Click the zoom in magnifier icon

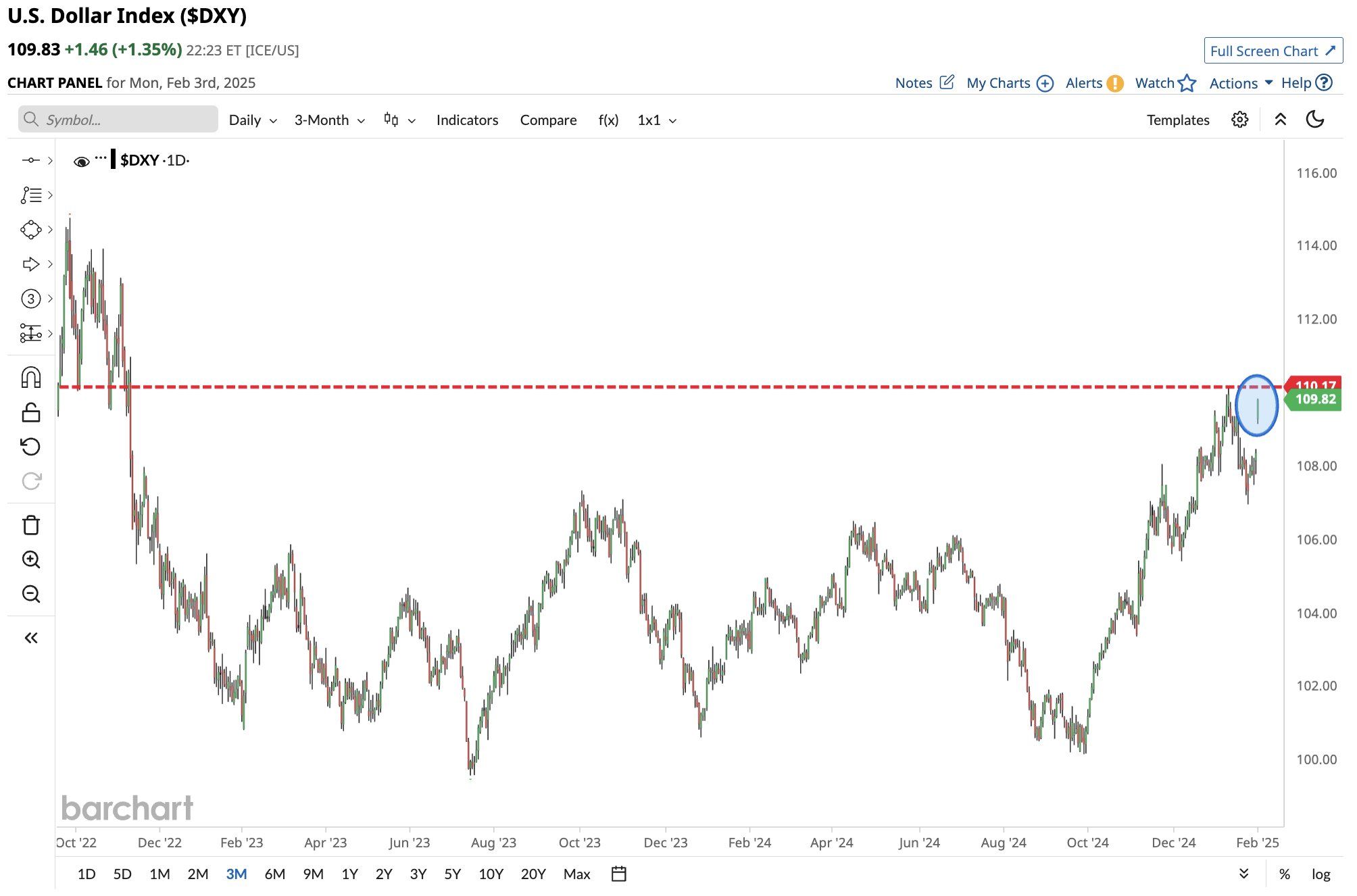click(x=31, y=559)
